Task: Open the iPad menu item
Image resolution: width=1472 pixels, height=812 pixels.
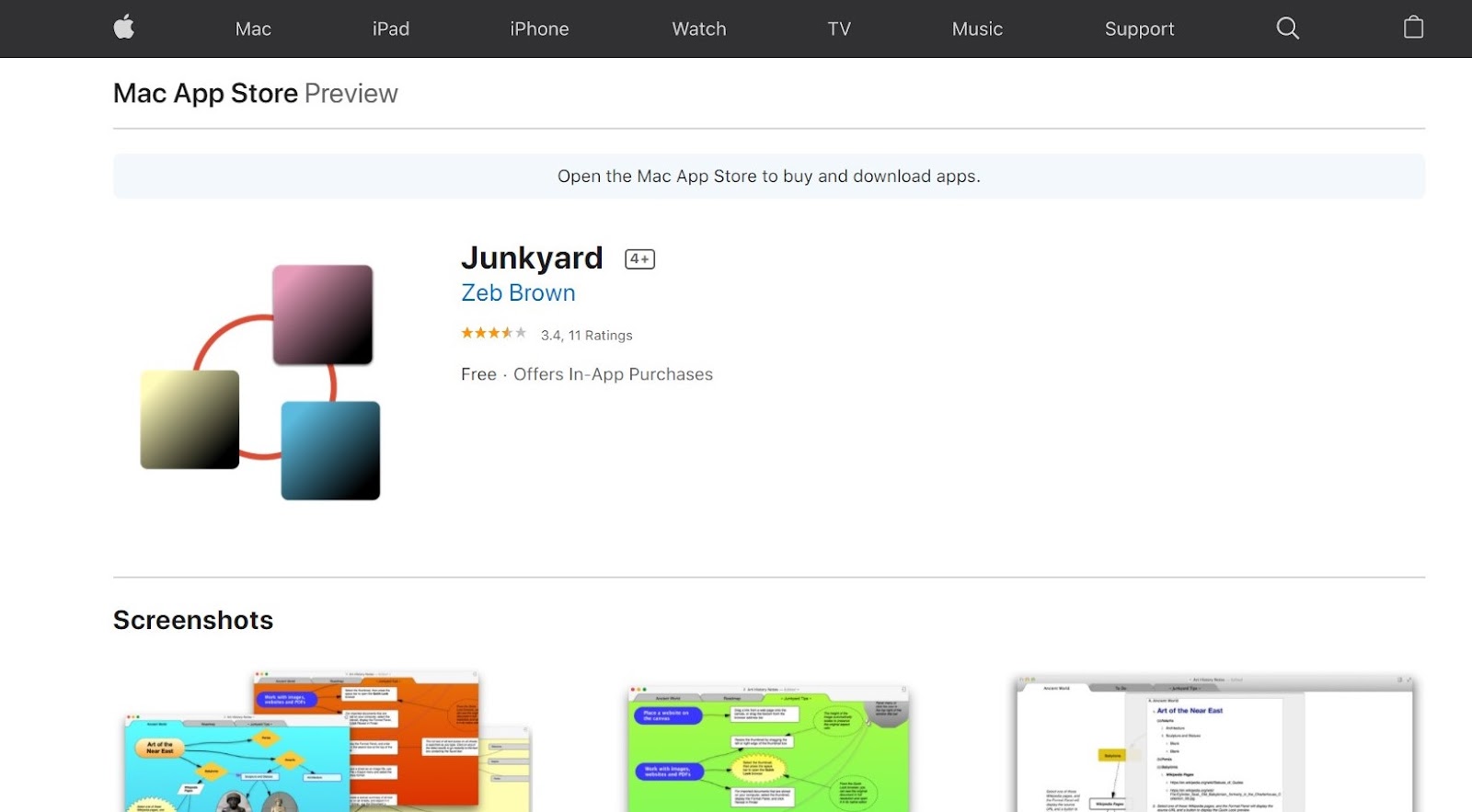Action: tap(391, 29)
